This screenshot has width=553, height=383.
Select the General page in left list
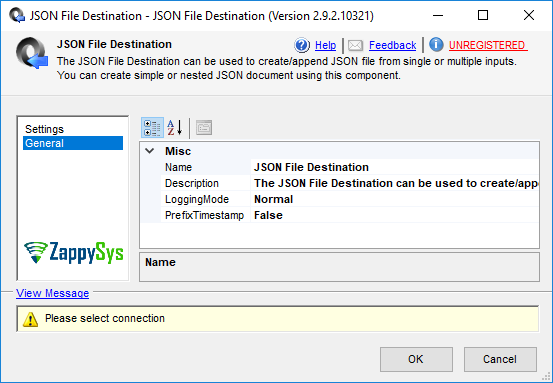73,143
